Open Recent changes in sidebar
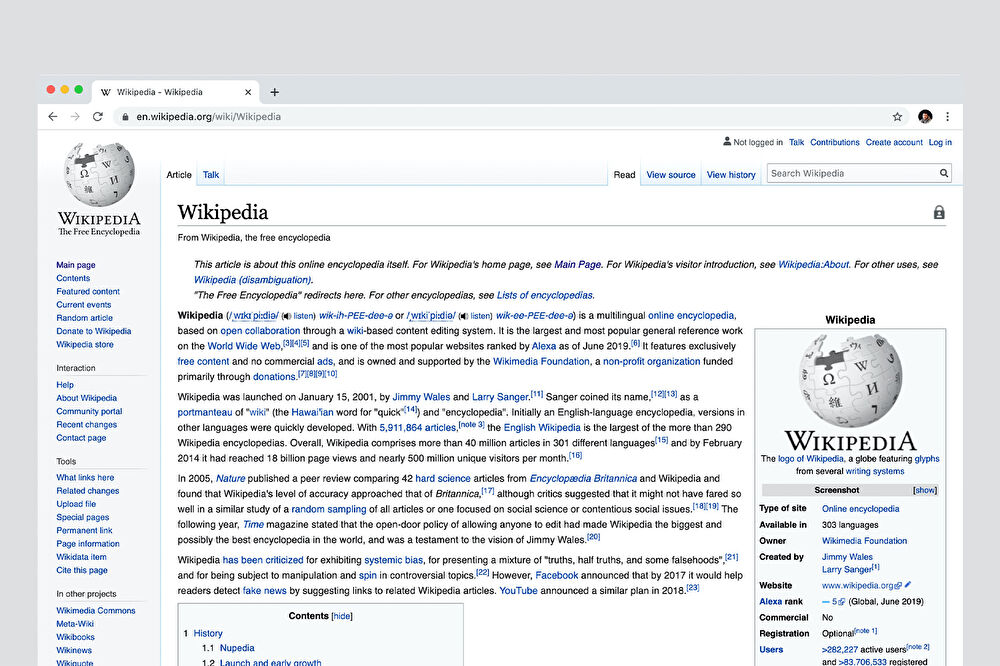Viewport: 1000px width, 666px height. [86, 424]
